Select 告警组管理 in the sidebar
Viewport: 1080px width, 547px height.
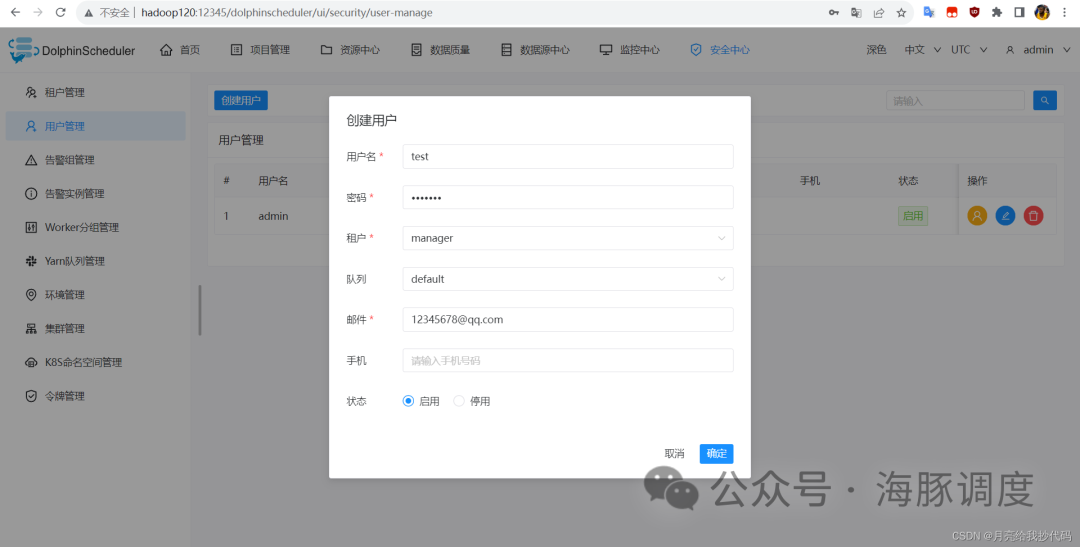(96, 160)
